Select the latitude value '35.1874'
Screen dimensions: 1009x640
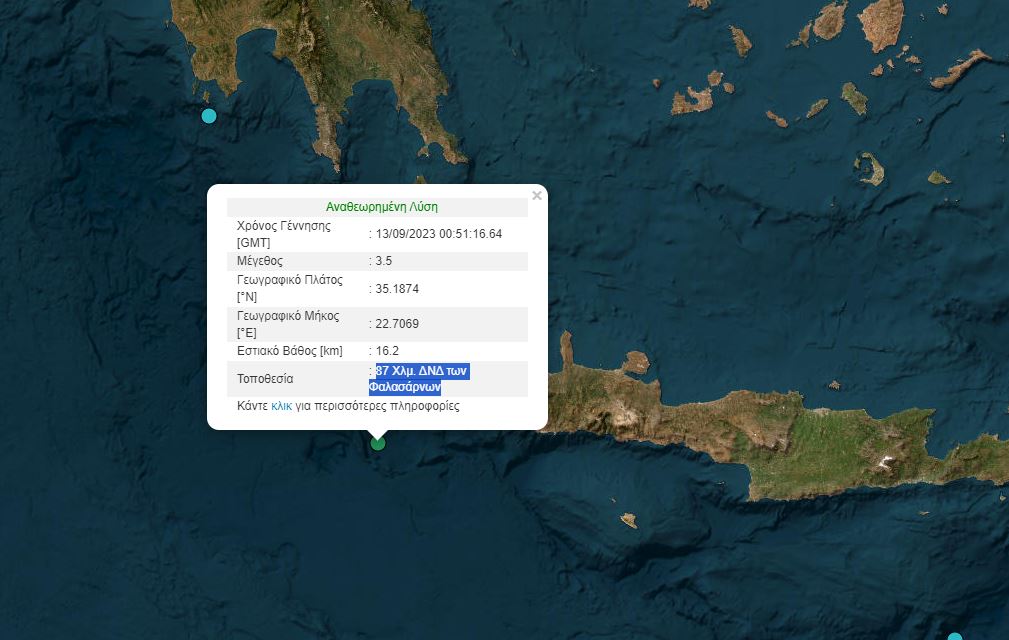(x=397, y=289)
